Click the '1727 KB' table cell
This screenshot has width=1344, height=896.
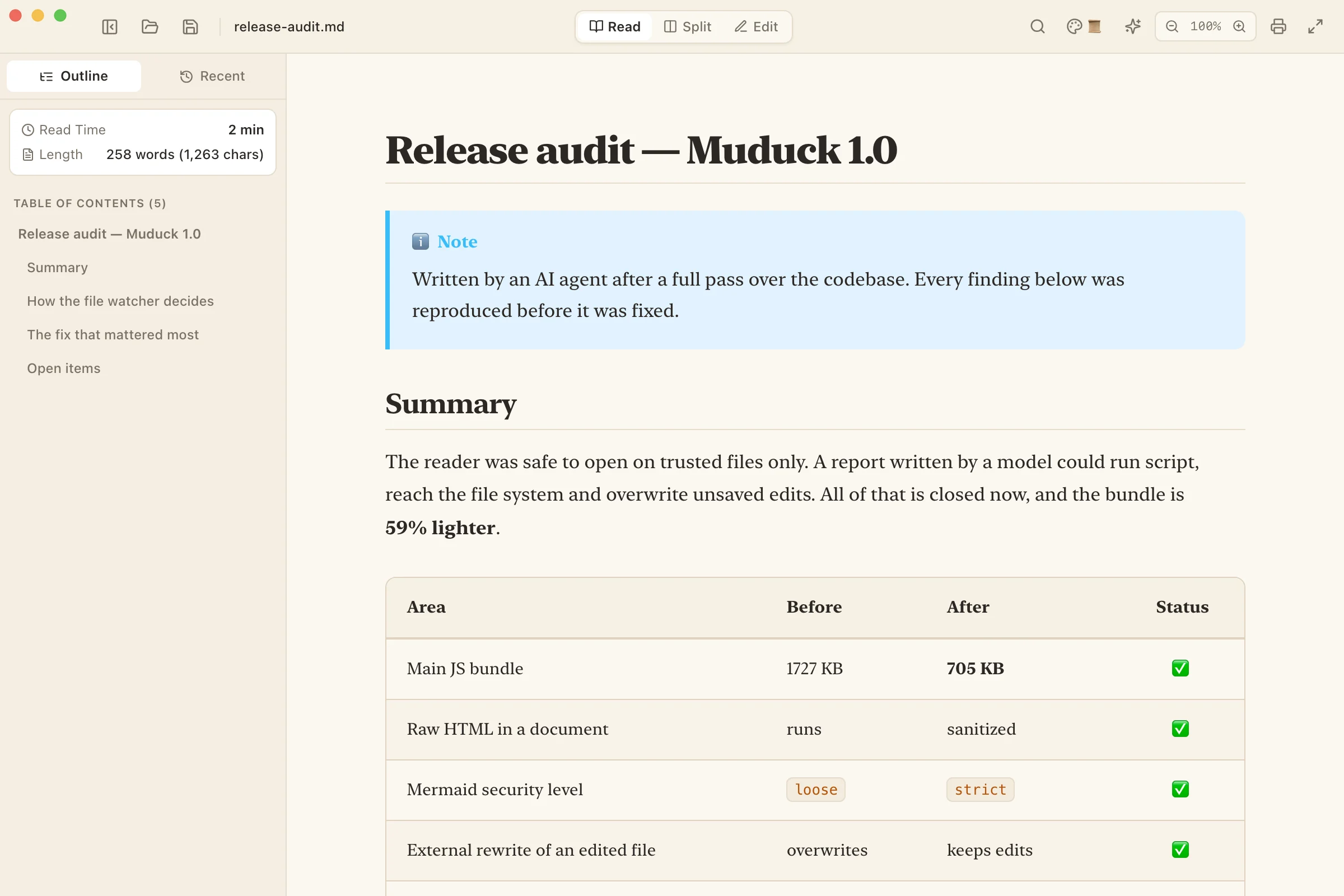pyautogui.click(x=814, y=668)
